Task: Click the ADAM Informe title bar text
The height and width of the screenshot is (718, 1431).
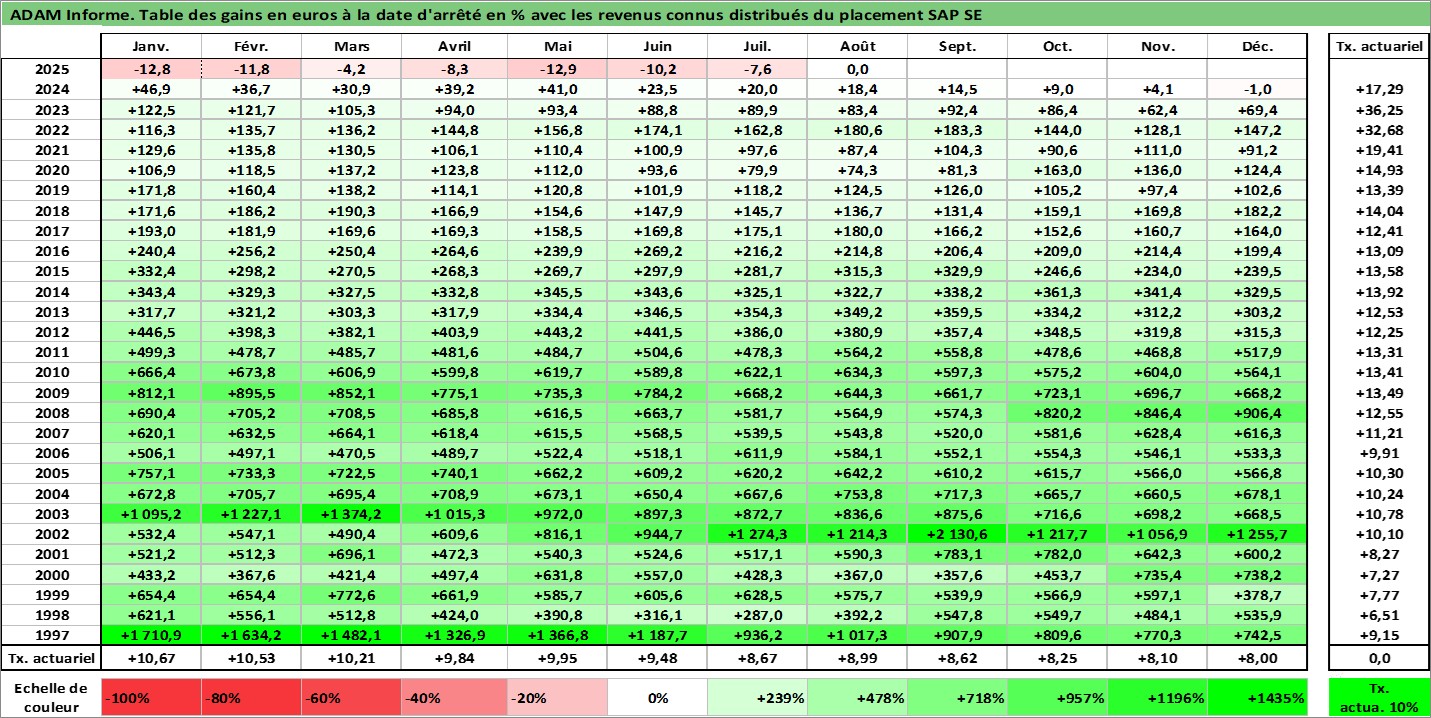Action: point(495,15)
